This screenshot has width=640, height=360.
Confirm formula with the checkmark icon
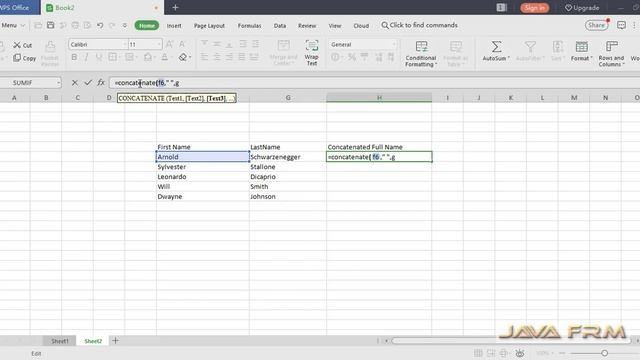point(88,82)
